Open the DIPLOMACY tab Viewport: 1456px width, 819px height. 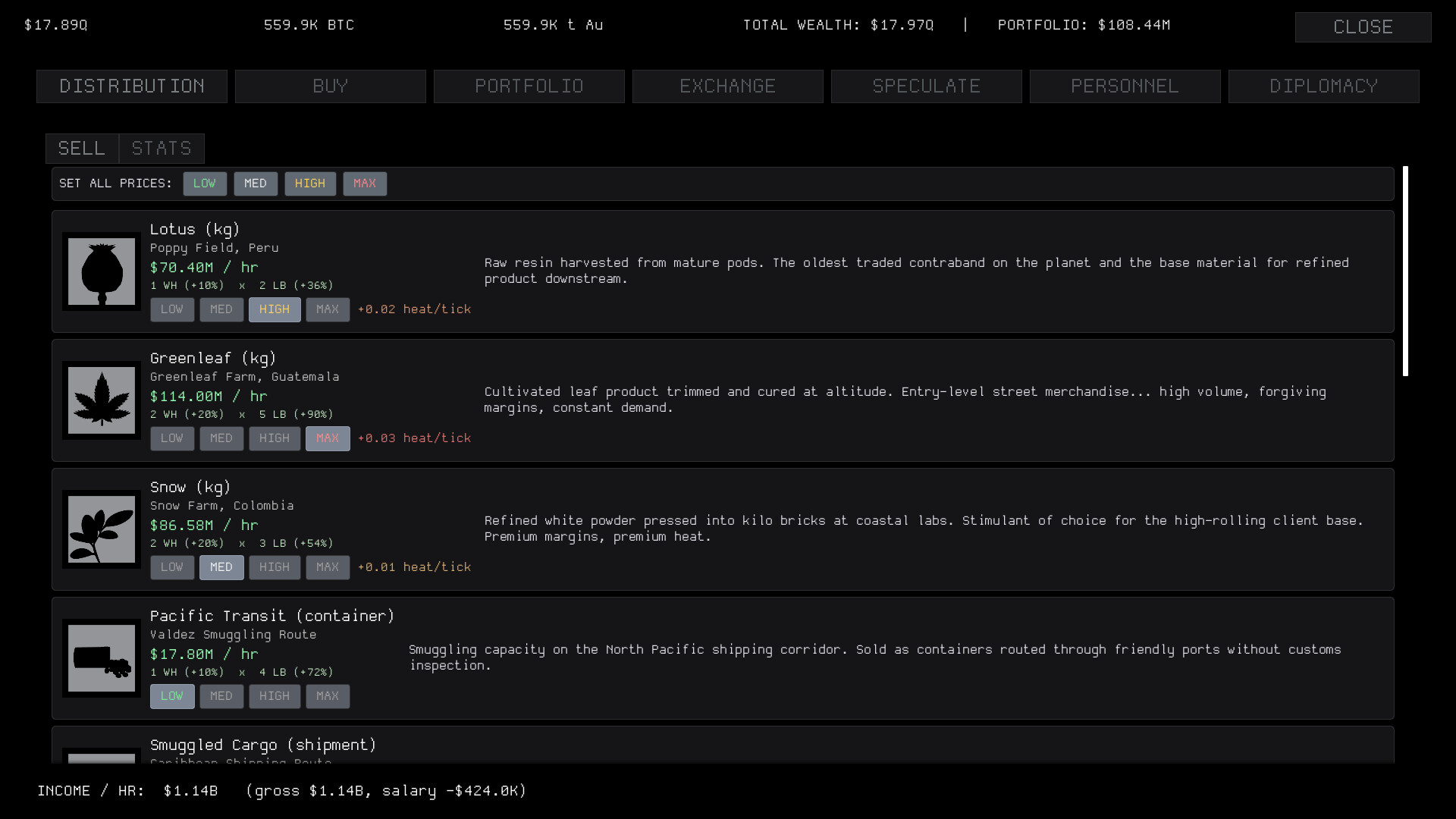tap(1324, 86)
